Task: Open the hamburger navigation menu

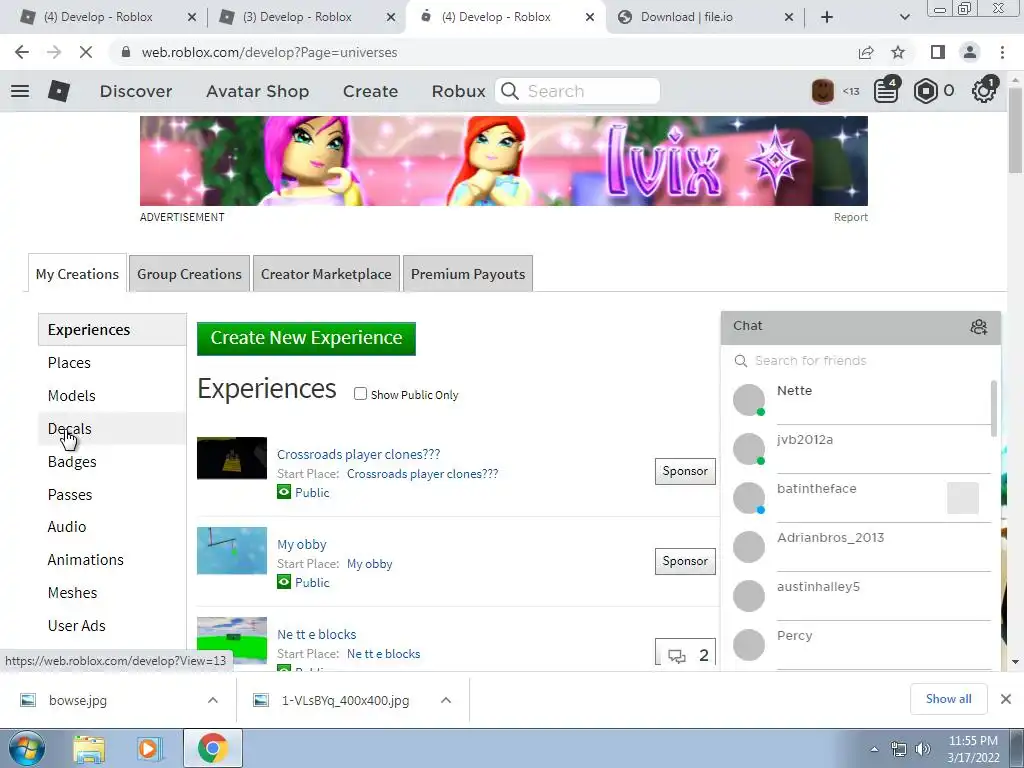Action: [20, 91]
